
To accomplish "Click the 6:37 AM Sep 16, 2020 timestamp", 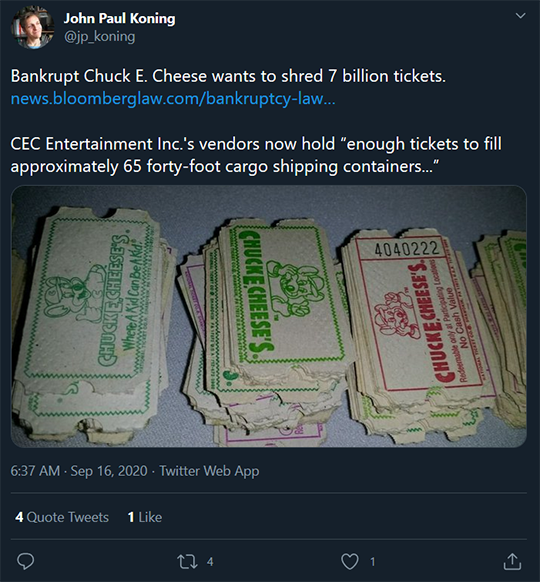I will click(x=79, y=471).
